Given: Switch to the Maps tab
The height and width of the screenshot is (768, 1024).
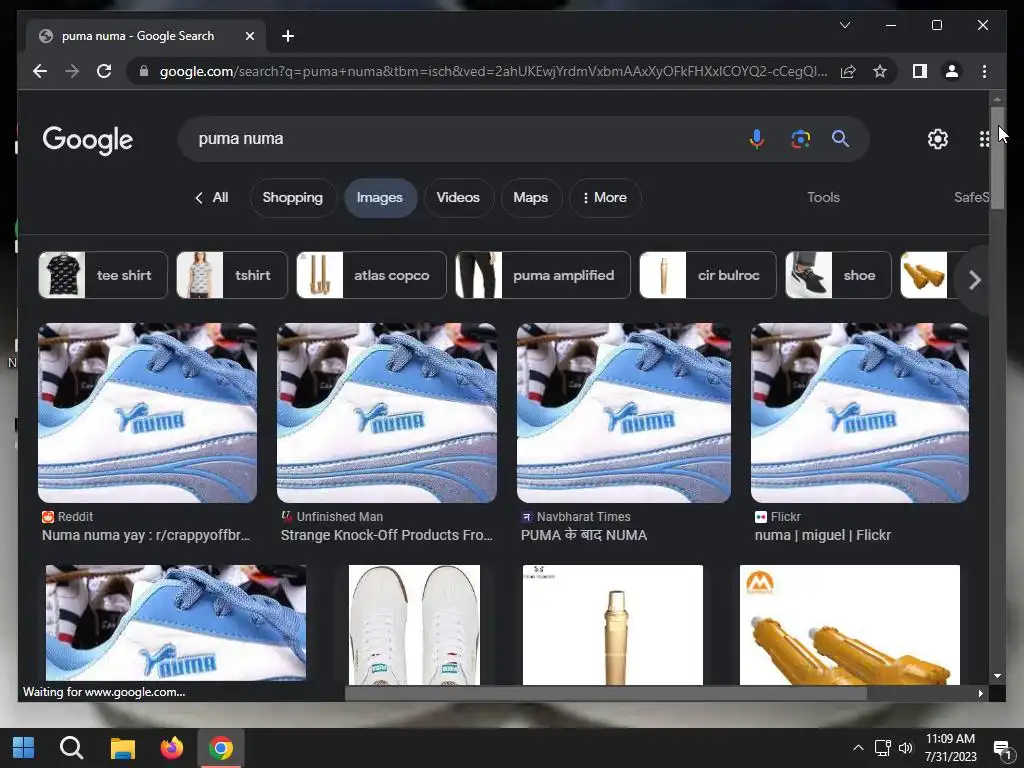Looking at the screenshot, I should click(531, 197).
